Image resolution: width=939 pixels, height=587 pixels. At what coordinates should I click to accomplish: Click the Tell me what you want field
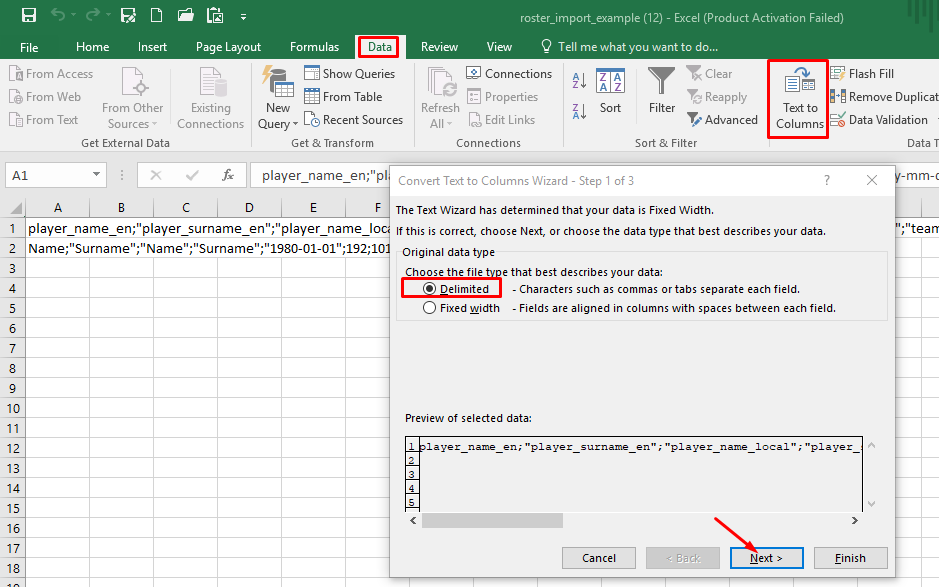(637, 47)
